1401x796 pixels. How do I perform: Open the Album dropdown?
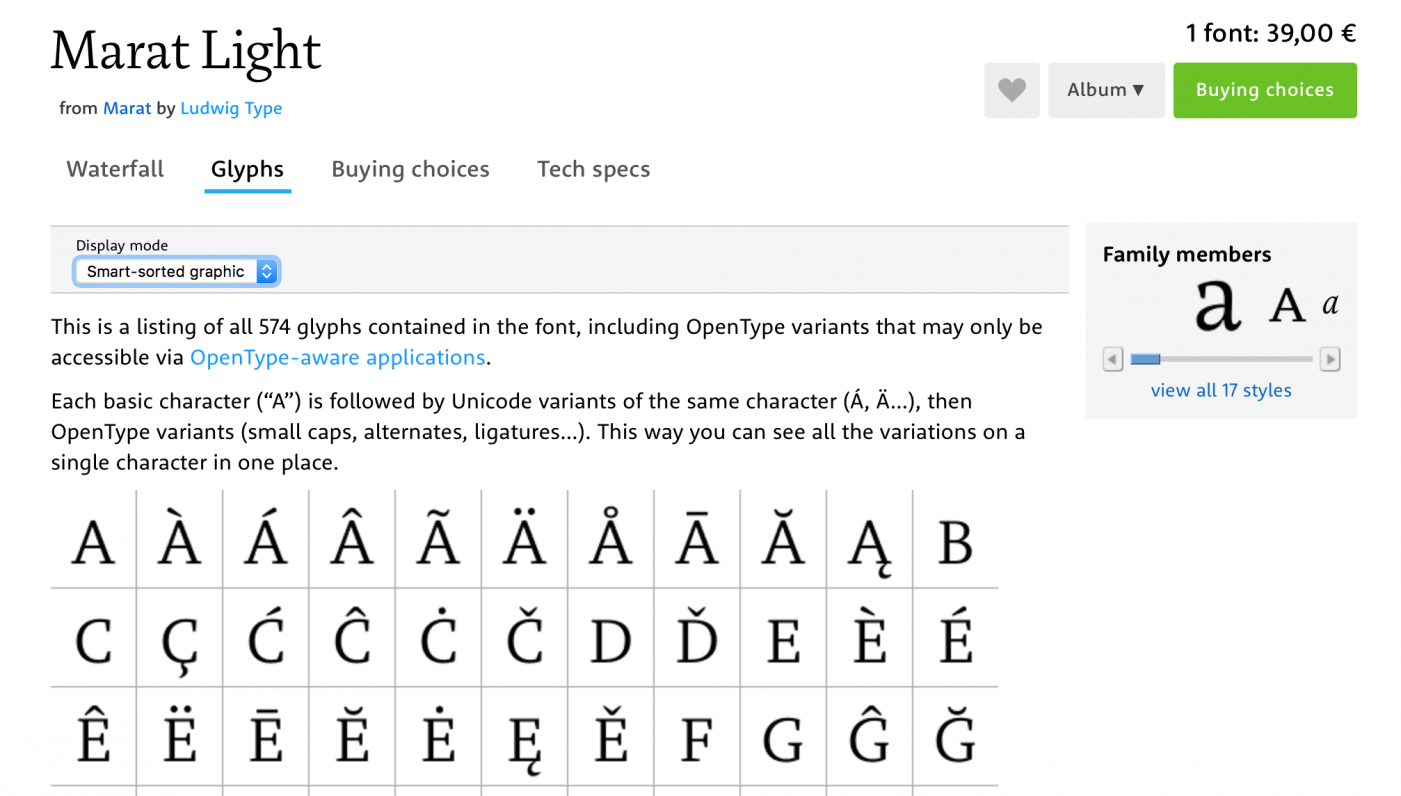coord(1106,90)
